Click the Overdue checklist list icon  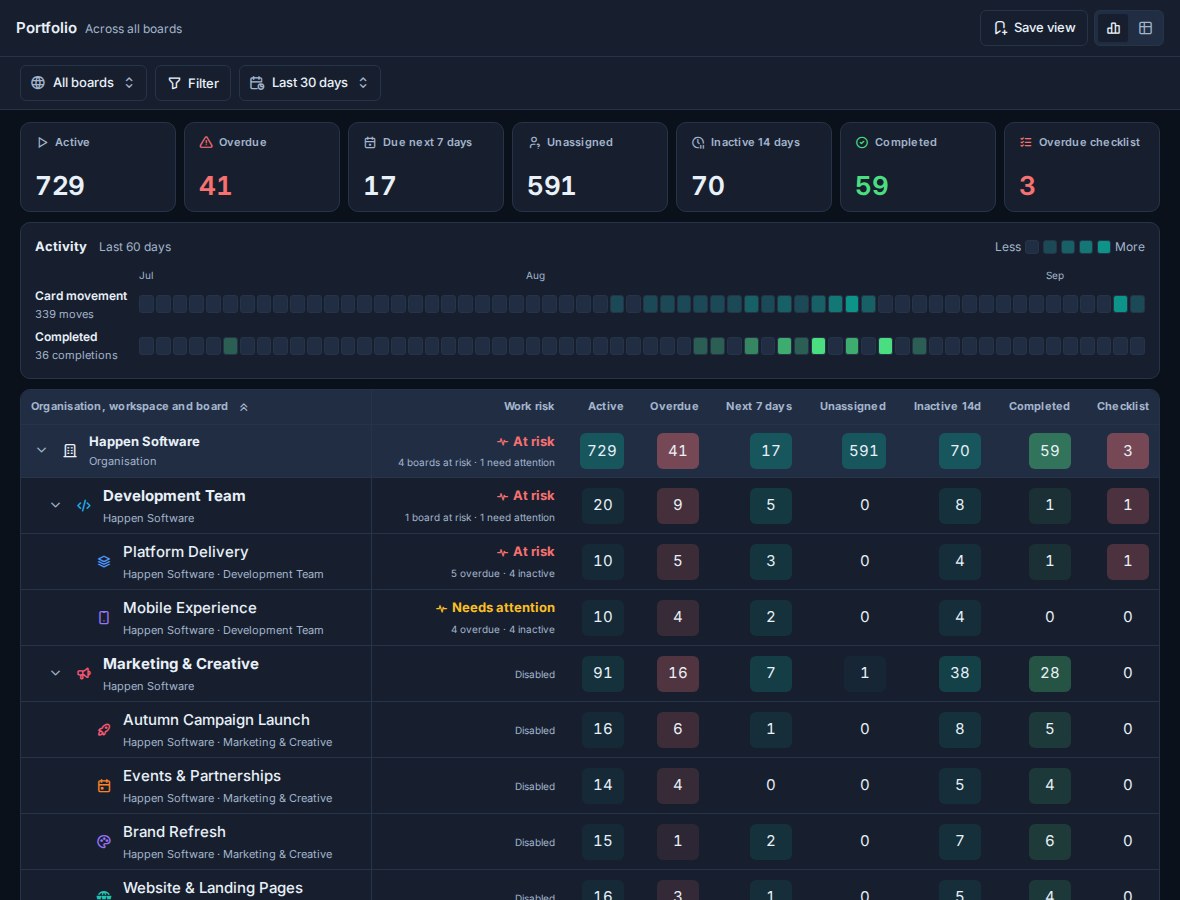[1026, 142]
